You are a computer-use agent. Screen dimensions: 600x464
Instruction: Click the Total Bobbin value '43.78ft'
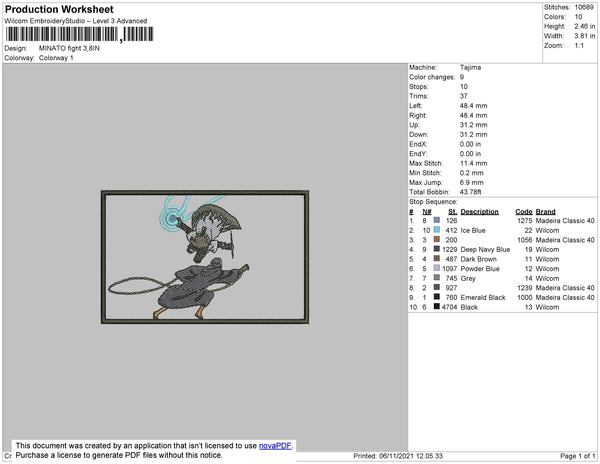pos(470,192)
